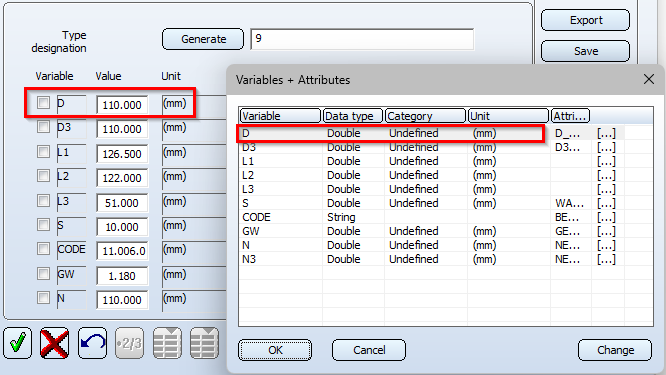Viewport: 666px width, 375px height.
Task: Click the grayed 2/3 step icon
Action: pos(130,343)
